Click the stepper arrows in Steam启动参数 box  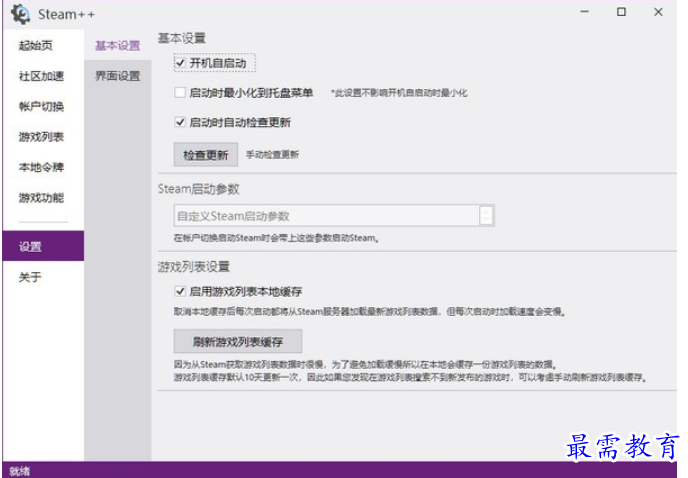click(x=486, y=216)
